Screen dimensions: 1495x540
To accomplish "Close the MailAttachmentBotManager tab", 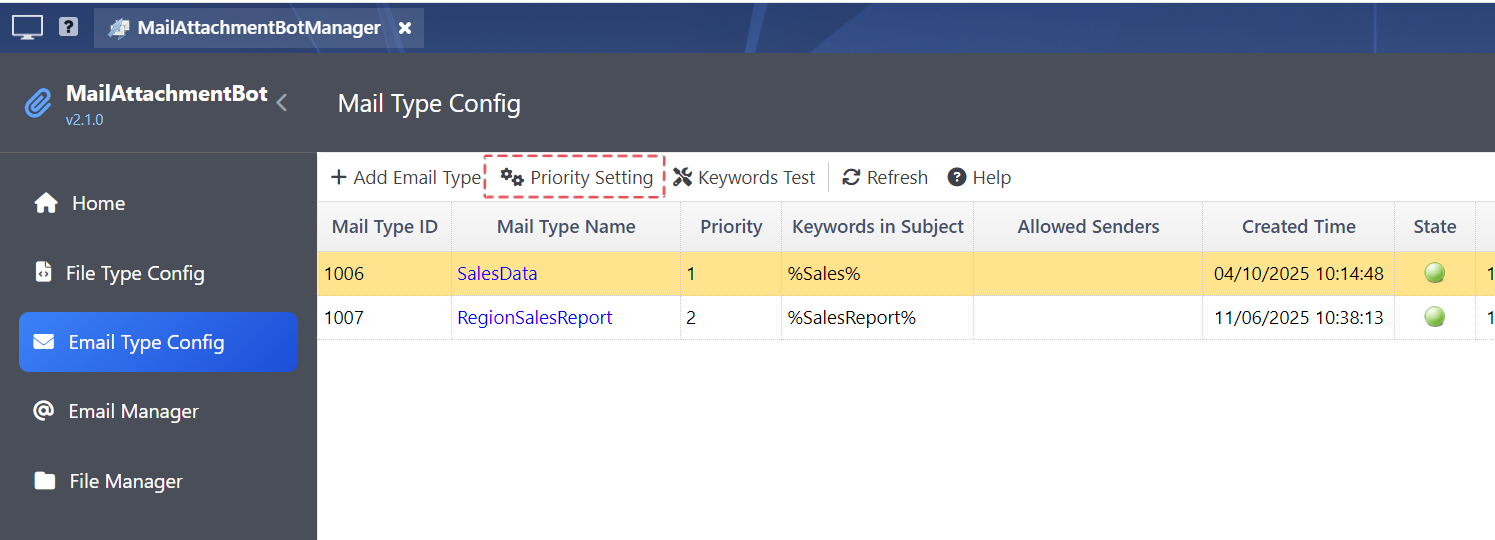I will [405, 28].
